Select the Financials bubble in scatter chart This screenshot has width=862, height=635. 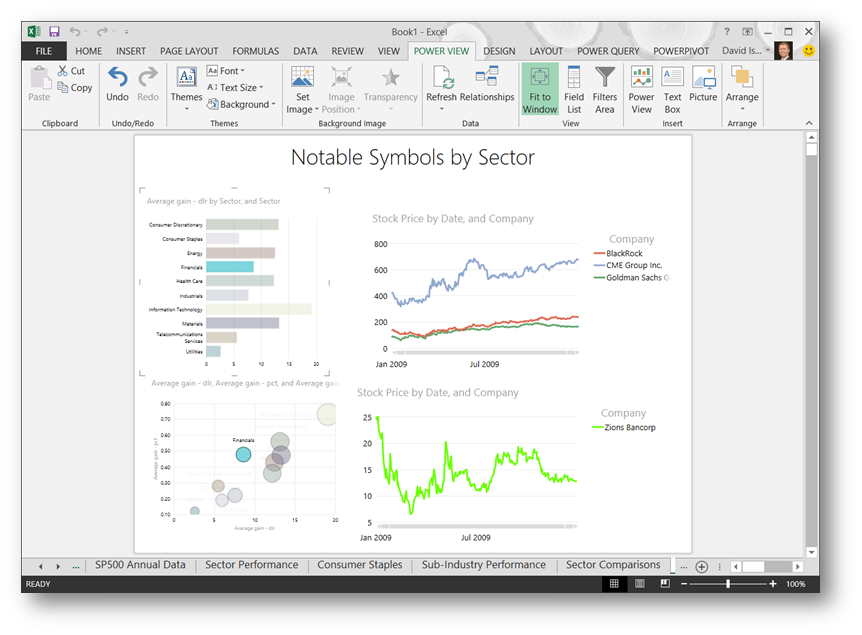[244, 454]
